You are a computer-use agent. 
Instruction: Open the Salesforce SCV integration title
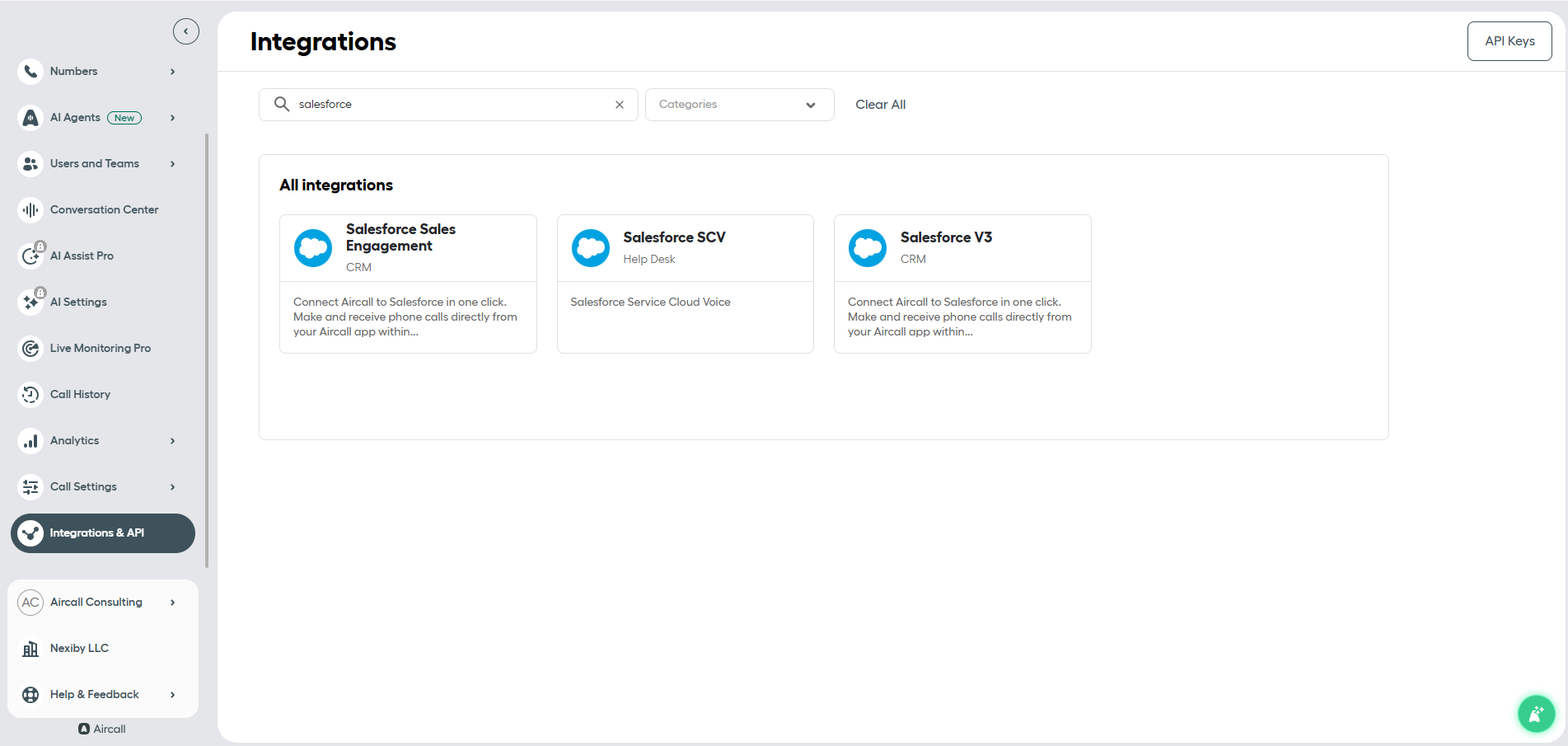[x=674, y=237]
